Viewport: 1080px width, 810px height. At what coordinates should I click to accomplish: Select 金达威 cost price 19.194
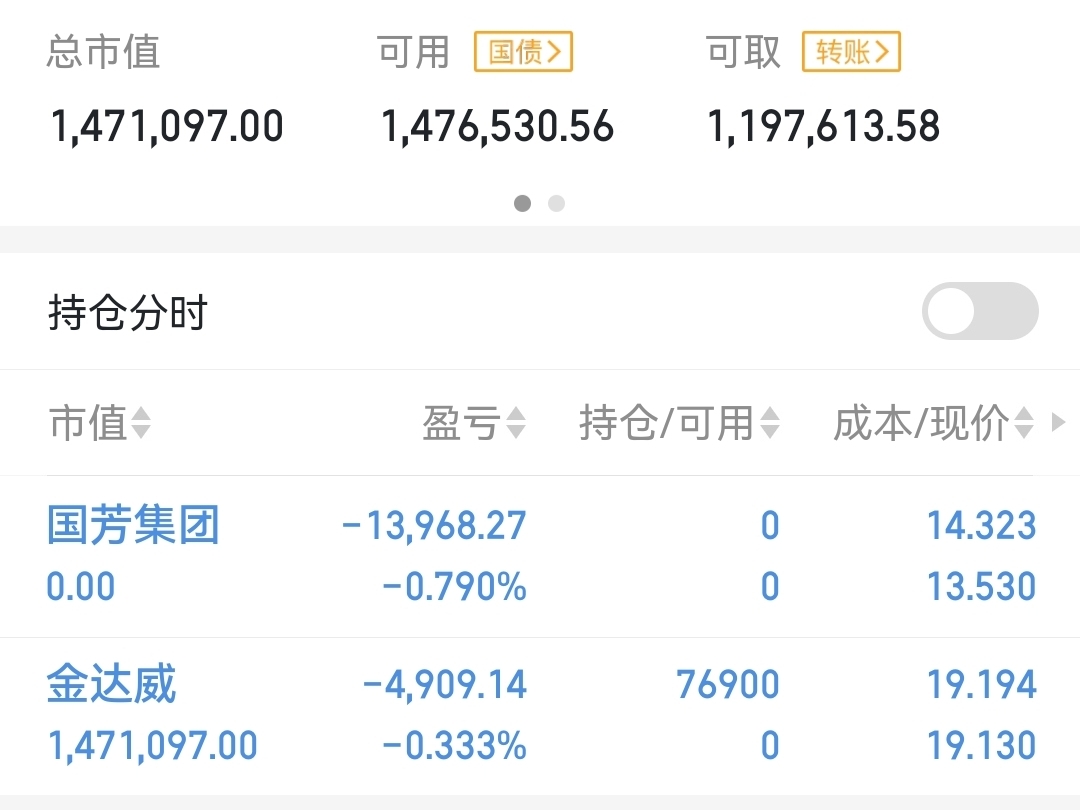(x=982, y=685)
